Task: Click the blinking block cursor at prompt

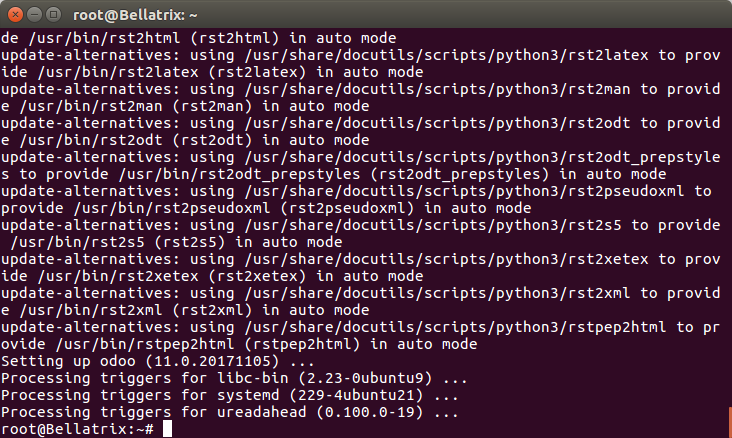Action: click(167, 429)
